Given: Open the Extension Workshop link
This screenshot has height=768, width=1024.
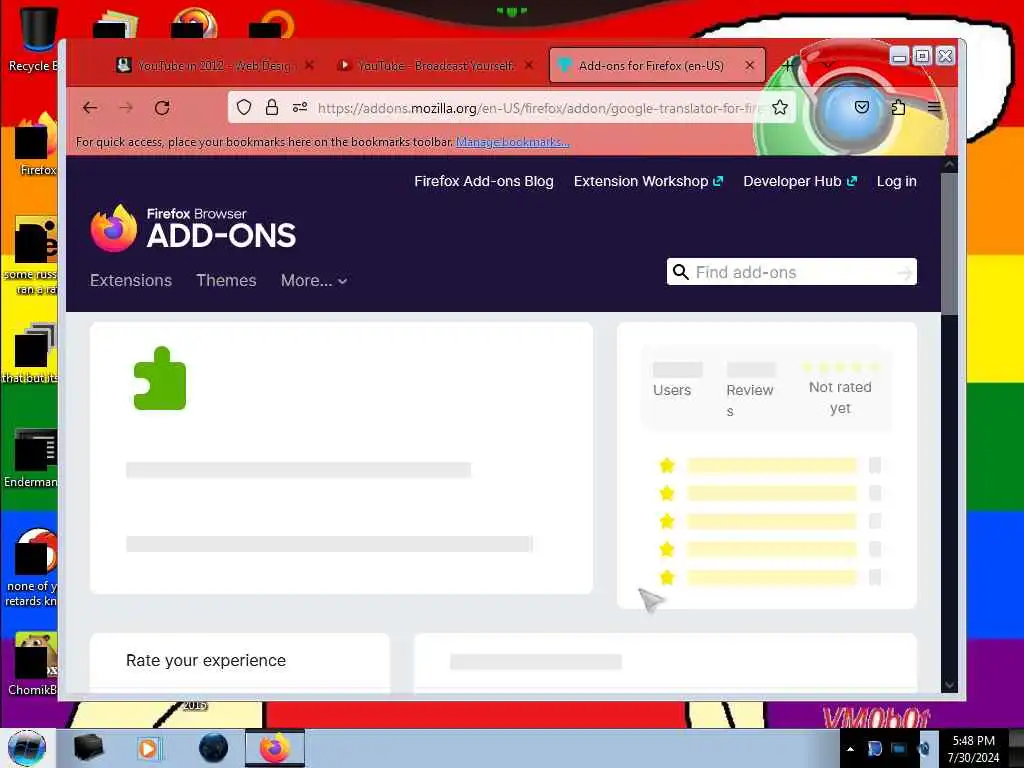Looking at the screenshot, I should [648, 182].
